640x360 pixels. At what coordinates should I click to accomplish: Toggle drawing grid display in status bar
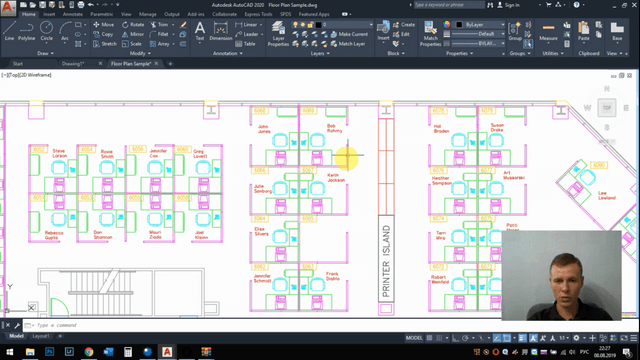point(429,338)
